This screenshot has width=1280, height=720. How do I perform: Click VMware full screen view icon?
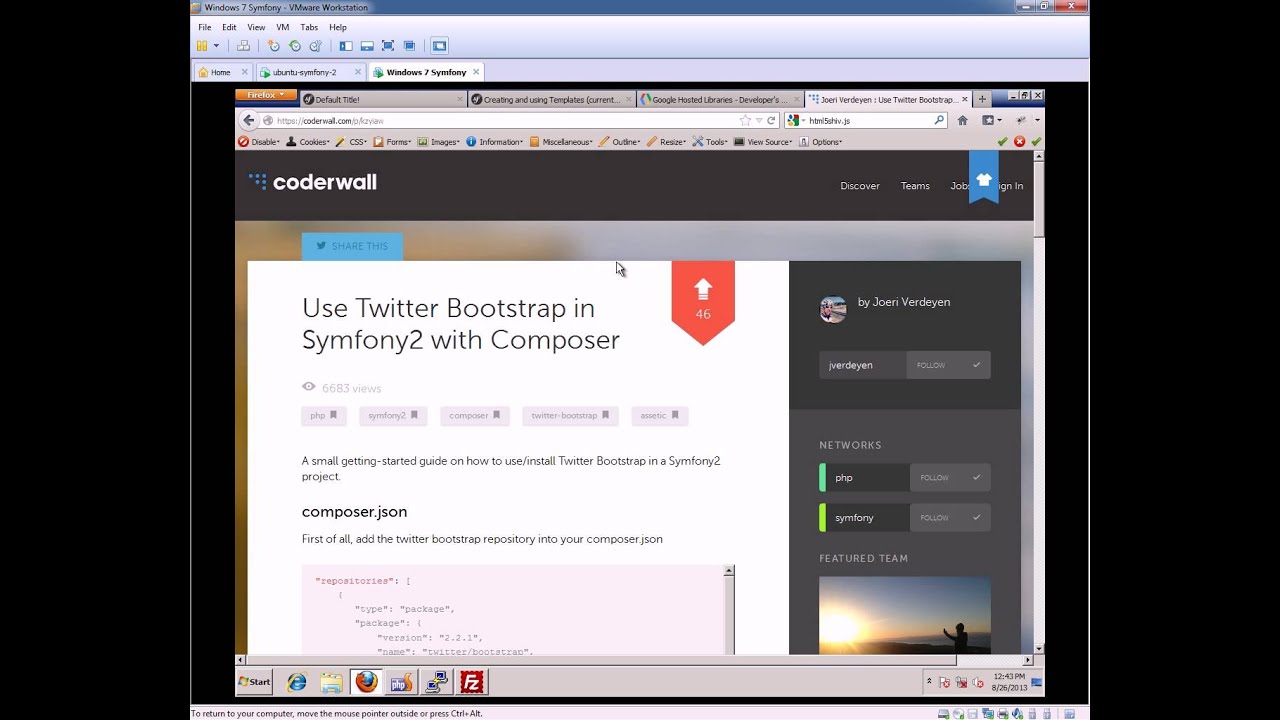[x=388, y=46]
